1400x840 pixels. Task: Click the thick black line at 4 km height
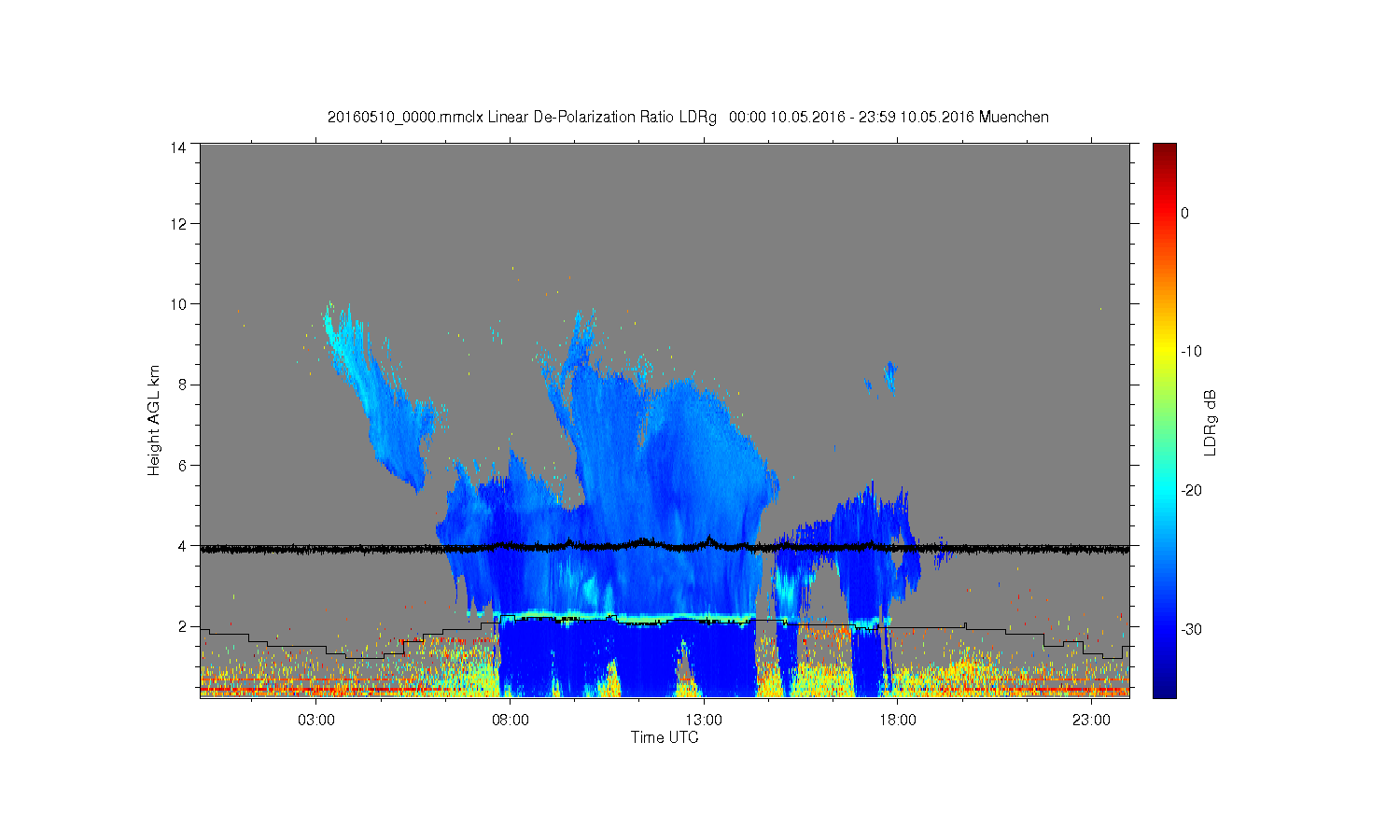coord(665,547)
